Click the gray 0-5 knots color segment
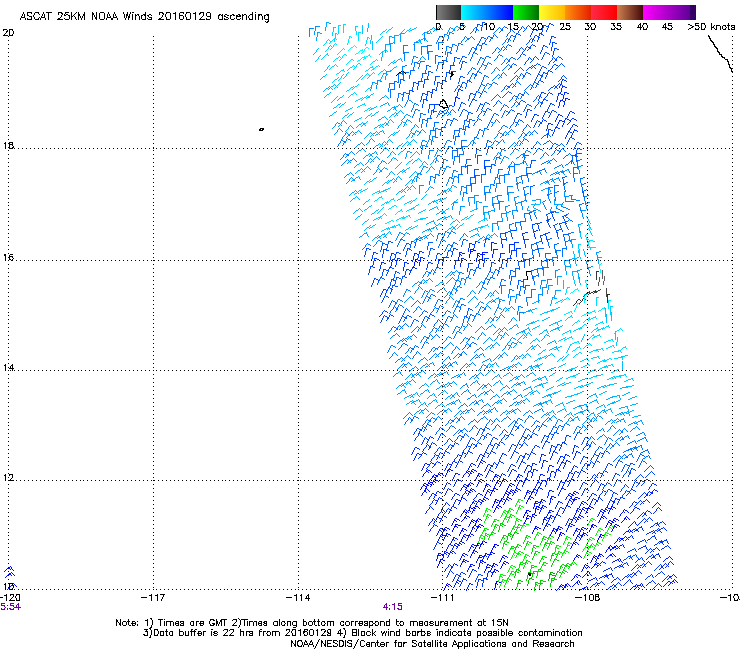 pos(448,12)
